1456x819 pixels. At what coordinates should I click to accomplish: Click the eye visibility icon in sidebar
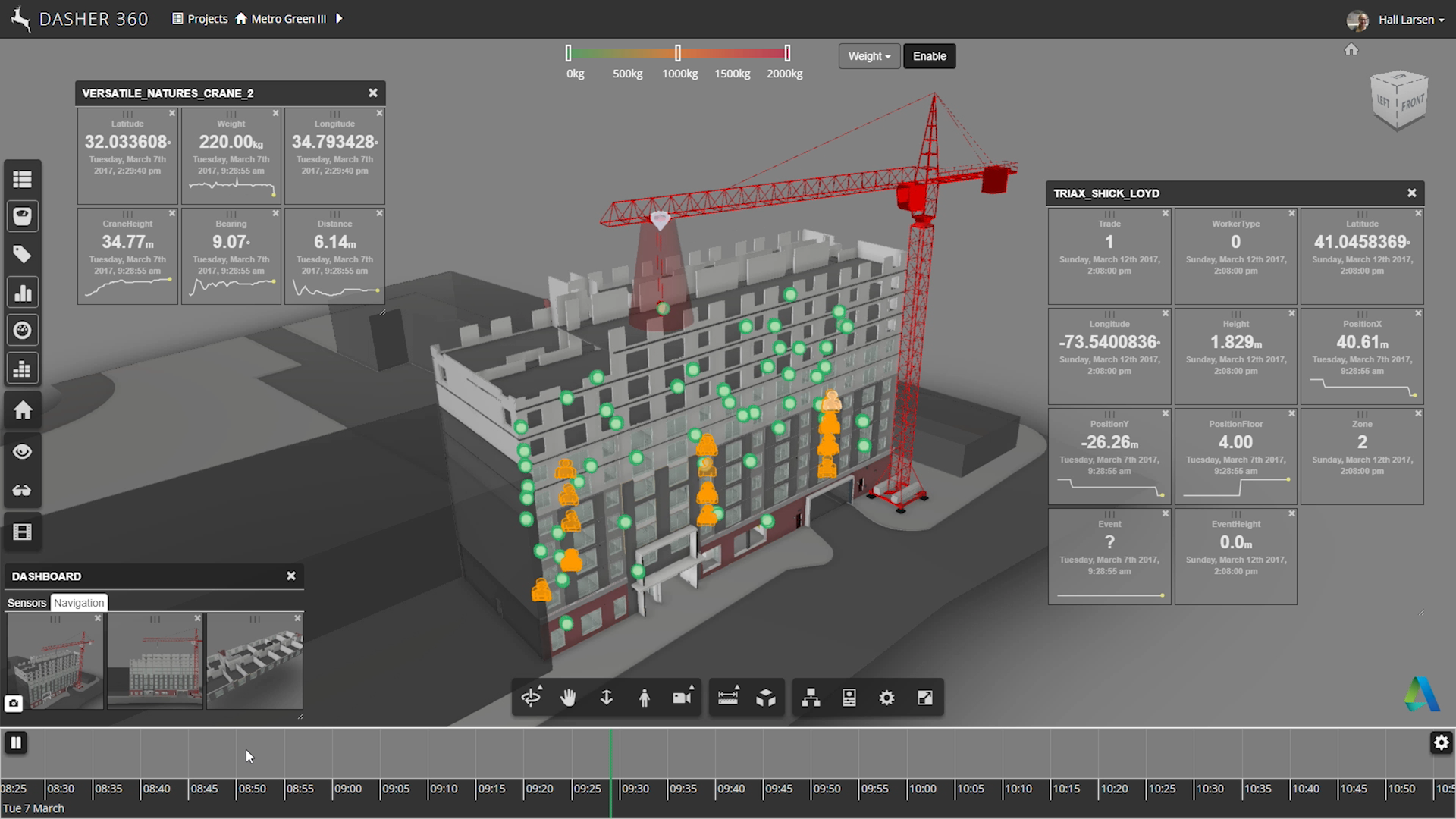click(22, 451)
